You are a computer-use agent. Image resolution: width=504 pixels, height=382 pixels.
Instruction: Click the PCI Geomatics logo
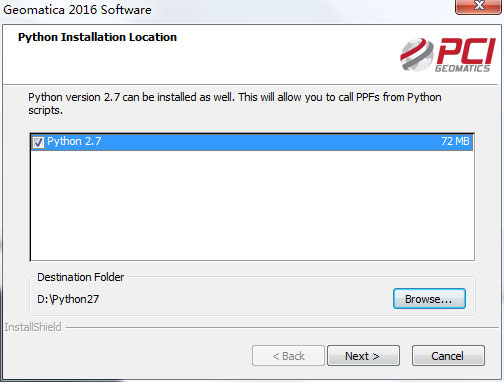point(448,54)
